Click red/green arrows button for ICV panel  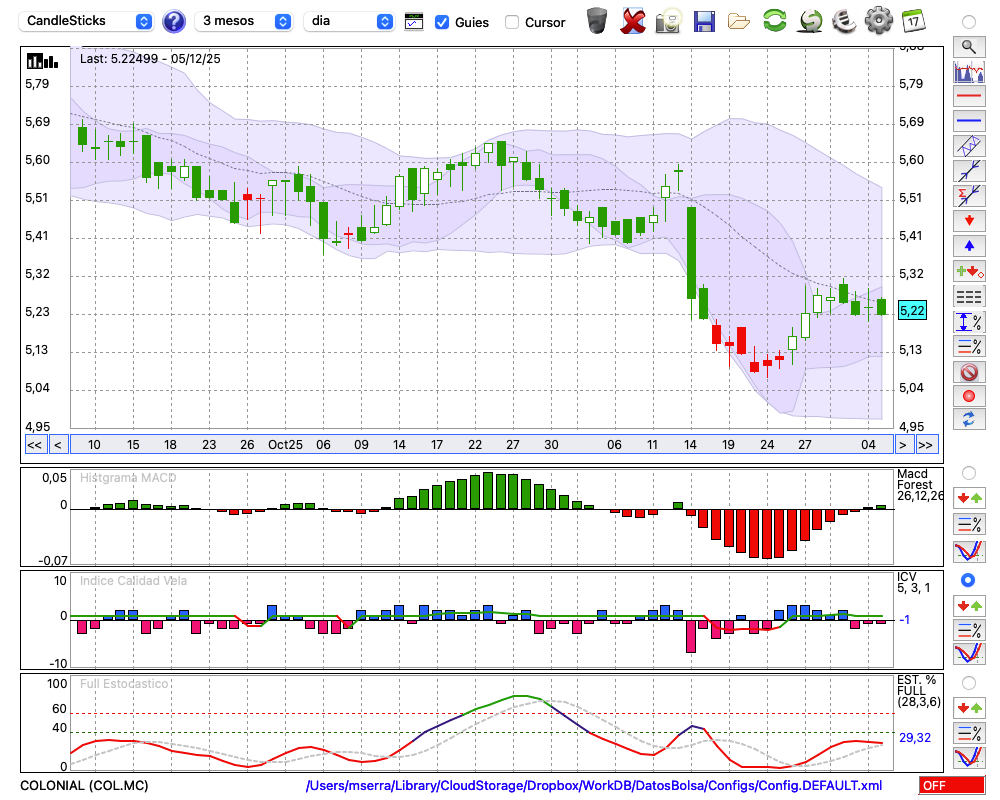(969, 605)
